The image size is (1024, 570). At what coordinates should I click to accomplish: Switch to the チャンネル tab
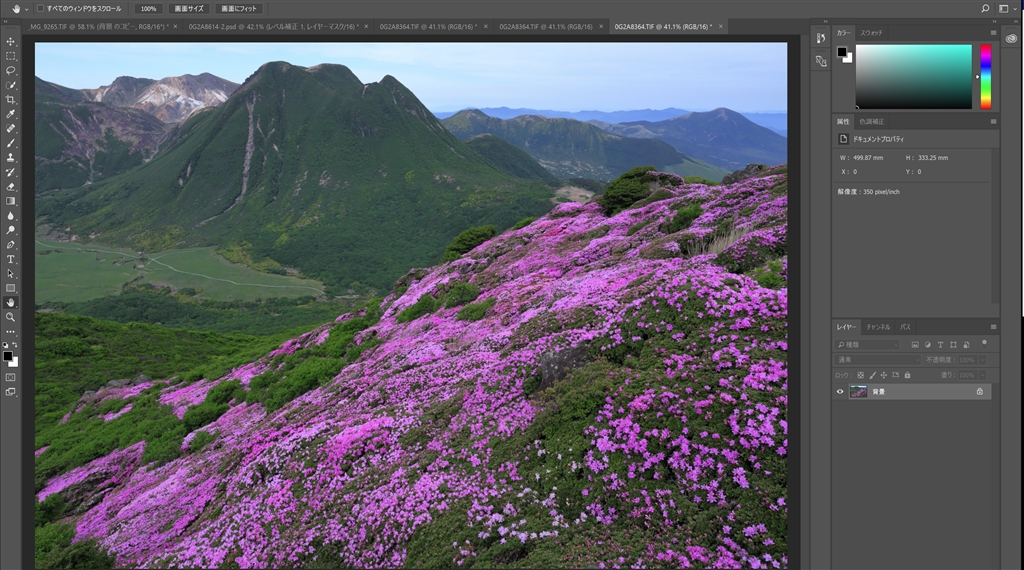pos(878,327)
